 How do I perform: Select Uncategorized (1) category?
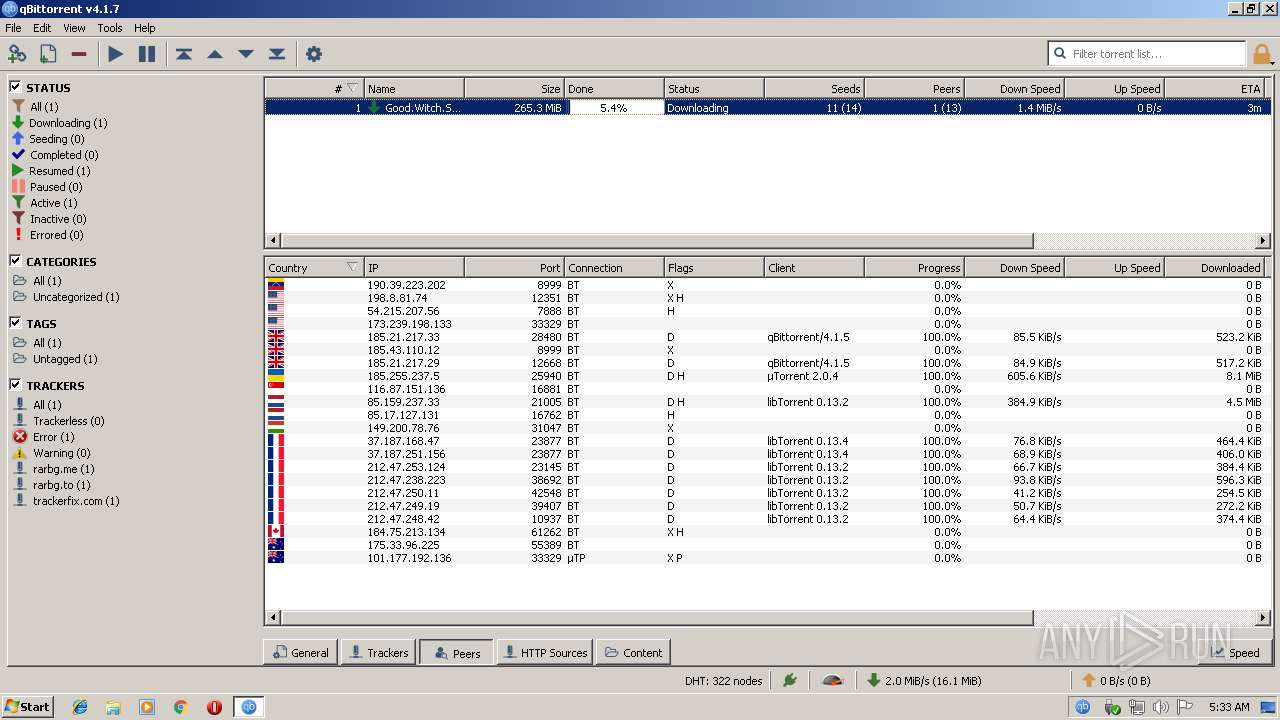point(66,297)
